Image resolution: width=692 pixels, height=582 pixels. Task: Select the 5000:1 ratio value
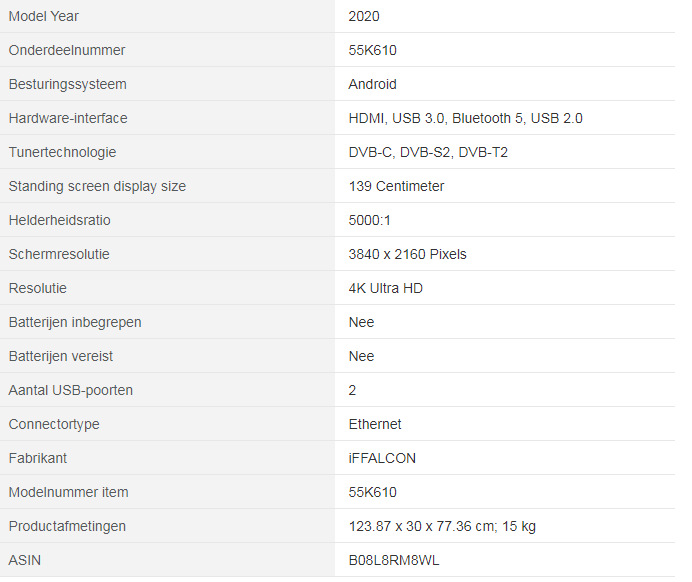click(x=372, y=220)
